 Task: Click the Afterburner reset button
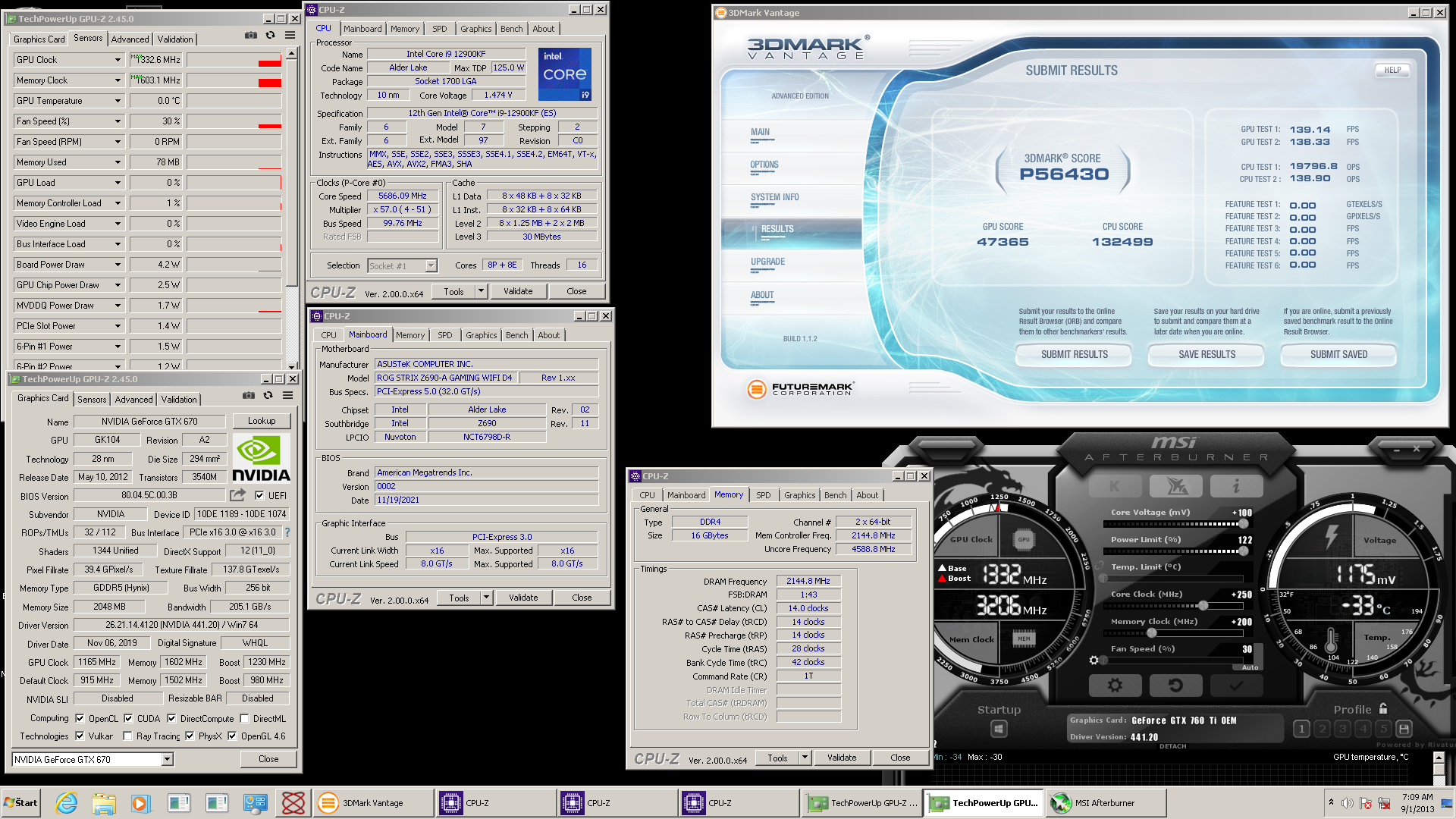pyautogui.click(x=1175, y=686)
